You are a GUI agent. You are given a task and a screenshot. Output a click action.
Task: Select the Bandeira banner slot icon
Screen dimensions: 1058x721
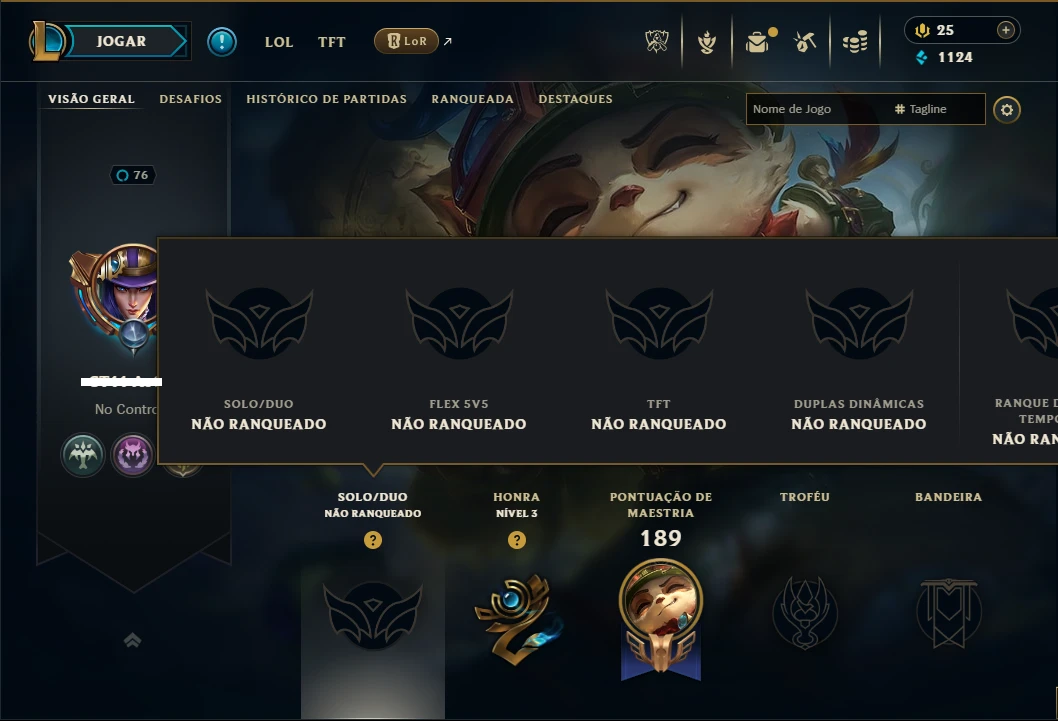pyautogui.click(x=949, y=613)
